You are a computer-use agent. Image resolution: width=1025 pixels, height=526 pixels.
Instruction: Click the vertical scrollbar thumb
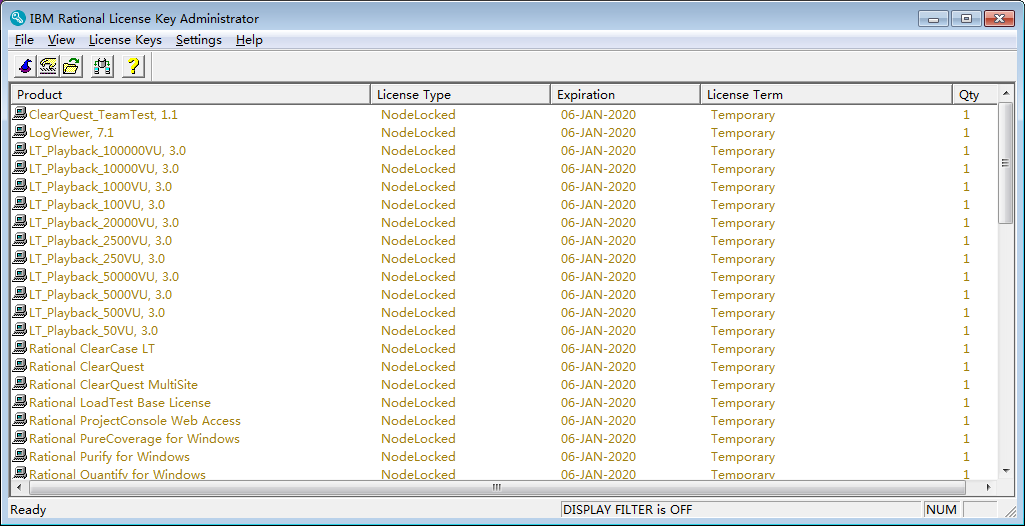coord(1005,163)
